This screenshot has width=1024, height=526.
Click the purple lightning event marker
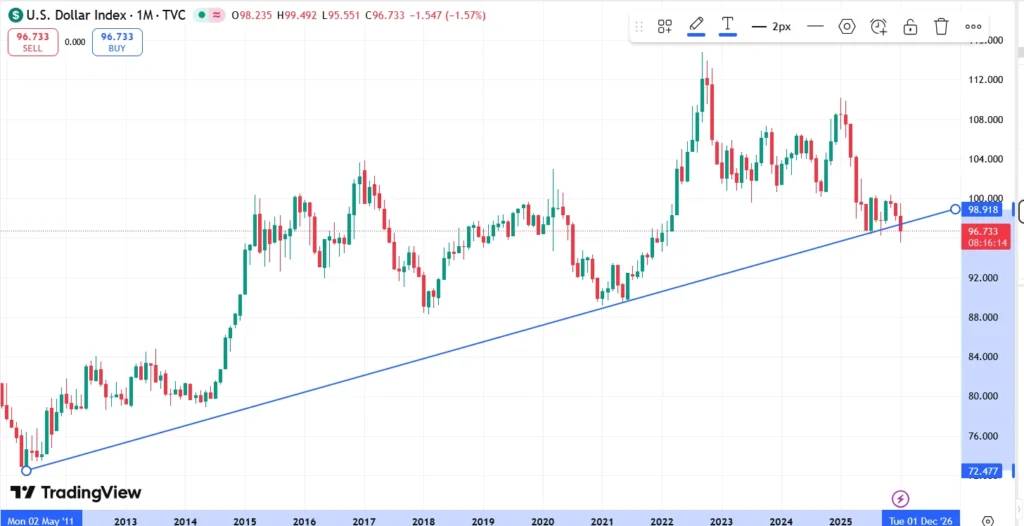click(900, 498)
